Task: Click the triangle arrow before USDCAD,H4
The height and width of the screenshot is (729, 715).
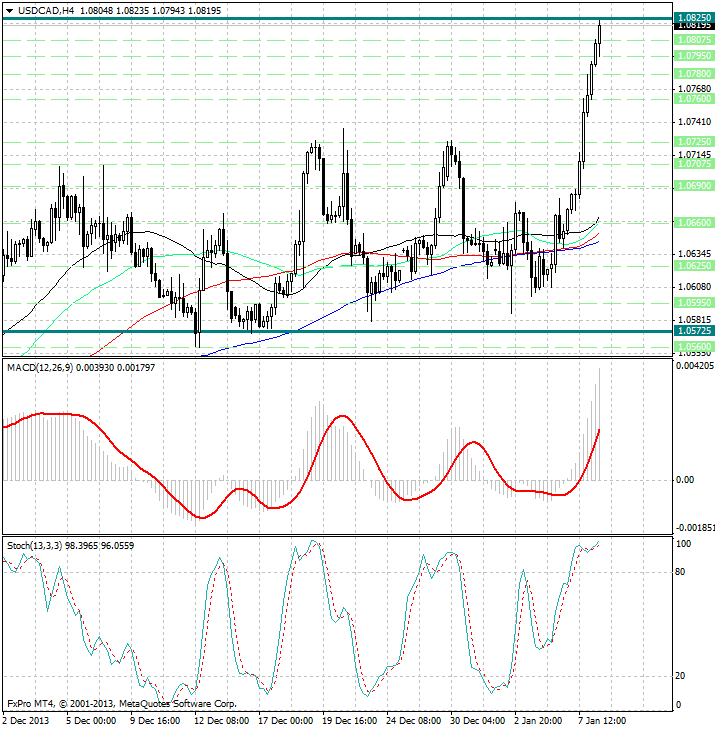Action: tap(8, 10)
